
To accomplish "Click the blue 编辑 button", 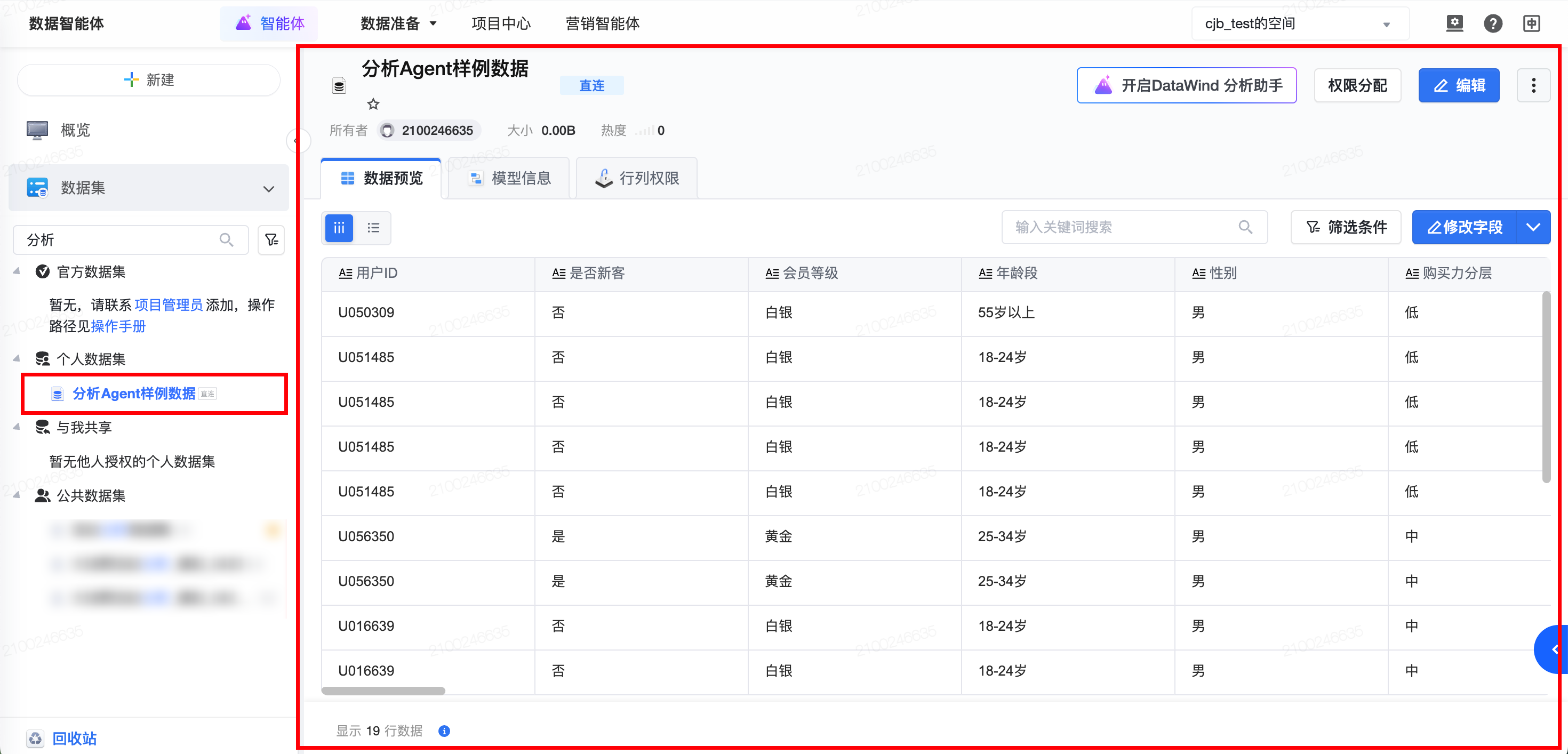I will tap(1459, 85).
